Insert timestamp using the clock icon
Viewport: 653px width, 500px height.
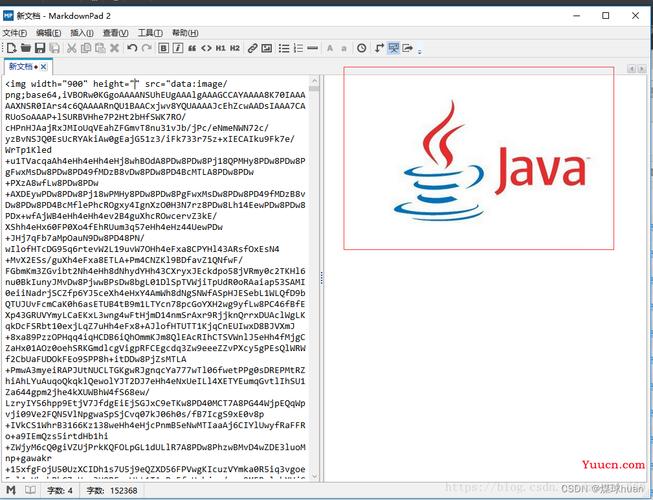click(361, 48)
